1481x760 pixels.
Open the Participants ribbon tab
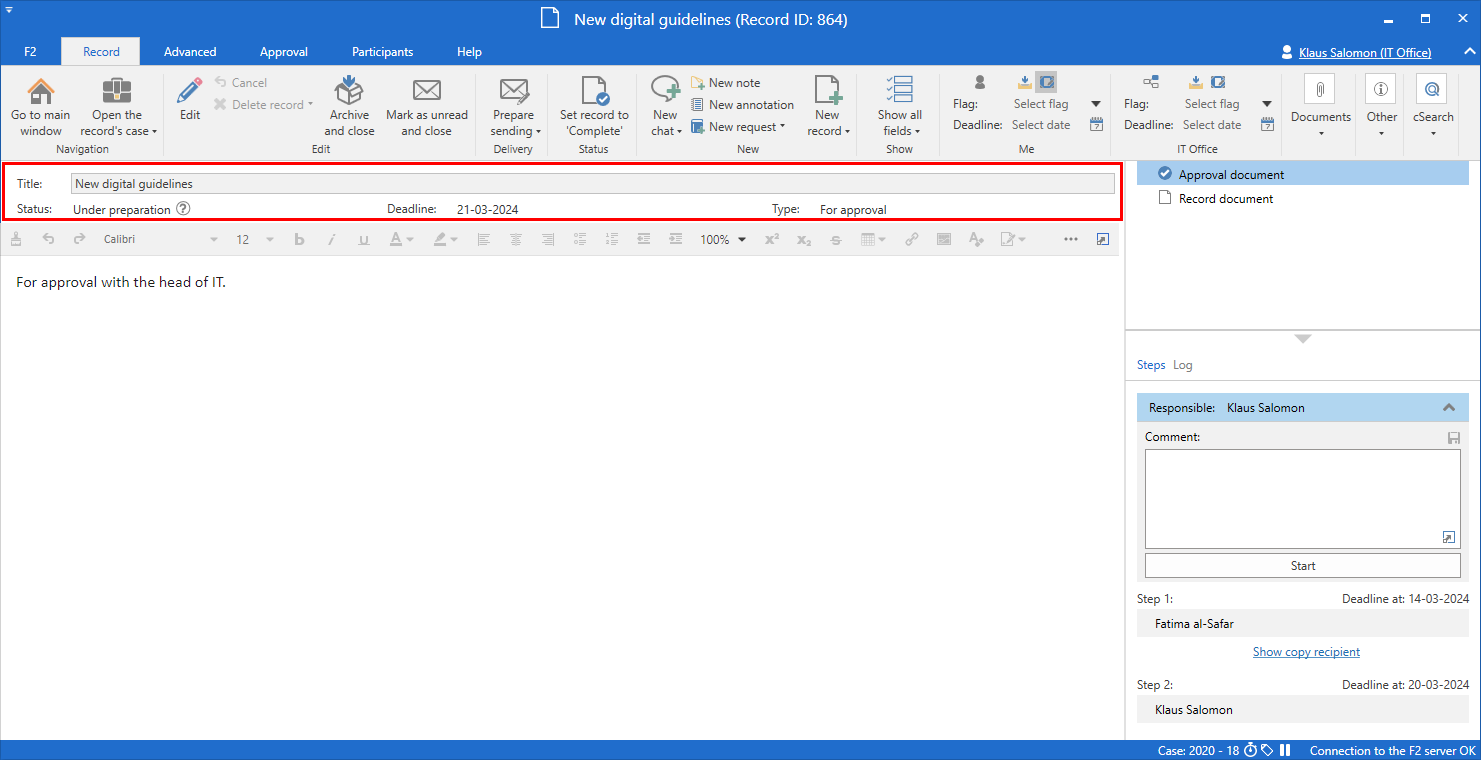[x=382, y=52]
